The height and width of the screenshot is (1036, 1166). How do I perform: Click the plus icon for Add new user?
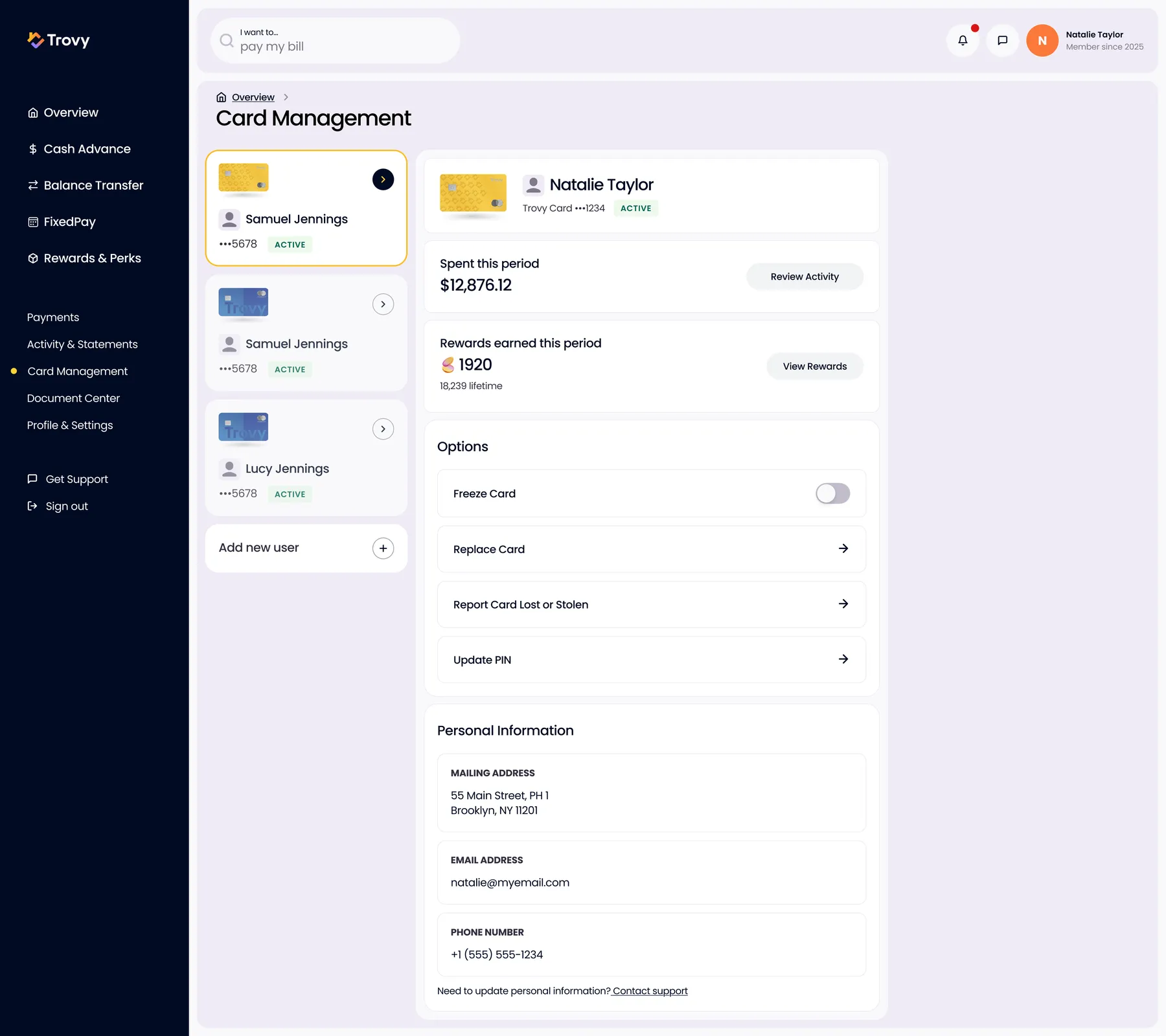pyautogui.click(x=383, y=548)
